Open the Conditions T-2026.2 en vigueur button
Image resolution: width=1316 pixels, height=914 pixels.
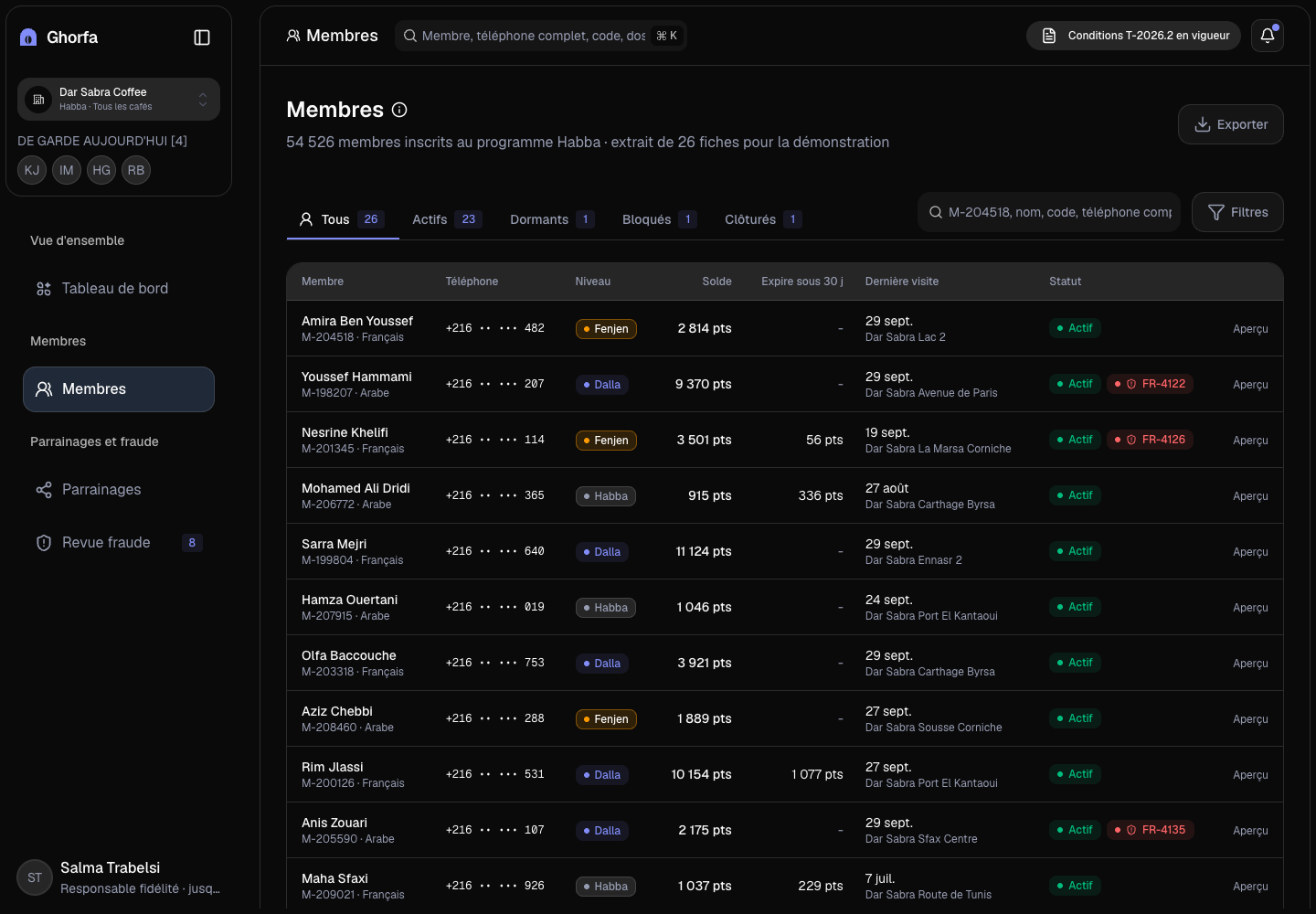pos(1133,36)
